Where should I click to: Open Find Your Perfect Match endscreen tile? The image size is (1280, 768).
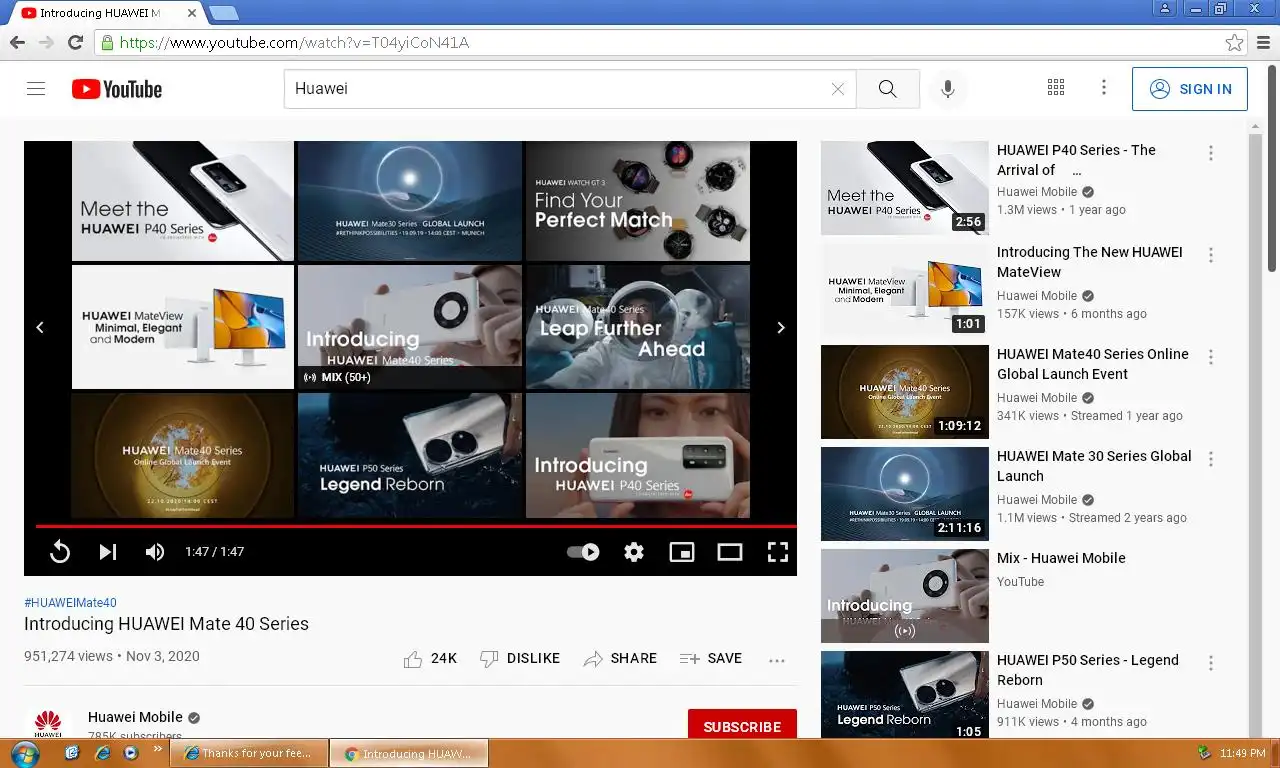tap(638, 201)
